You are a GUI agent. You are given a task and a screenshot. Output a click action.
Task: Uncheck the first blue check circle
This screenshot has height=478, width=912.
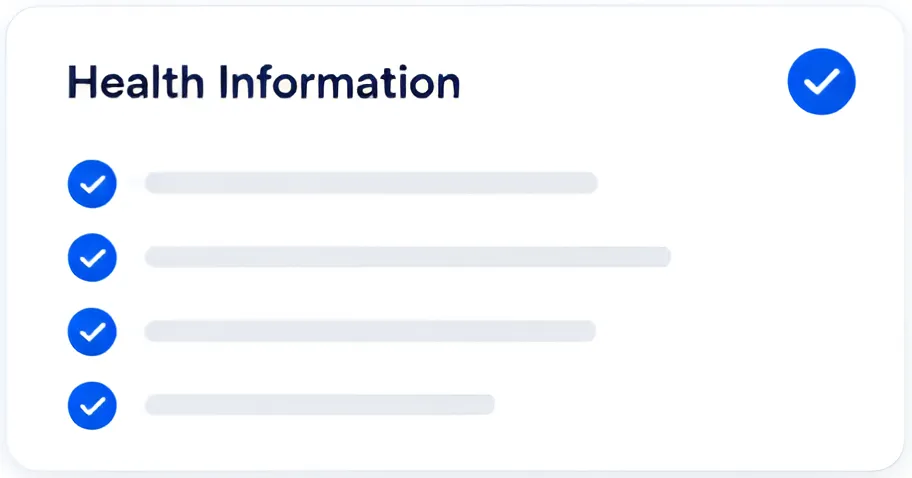(x=92, y=184)
